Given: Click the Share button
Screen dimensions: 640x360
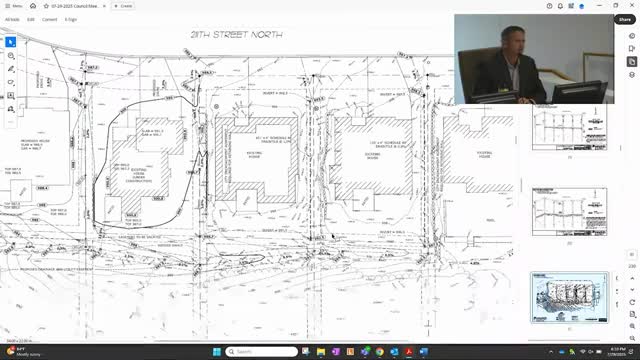Looking at the screenshot, I should tap(625, 19).
